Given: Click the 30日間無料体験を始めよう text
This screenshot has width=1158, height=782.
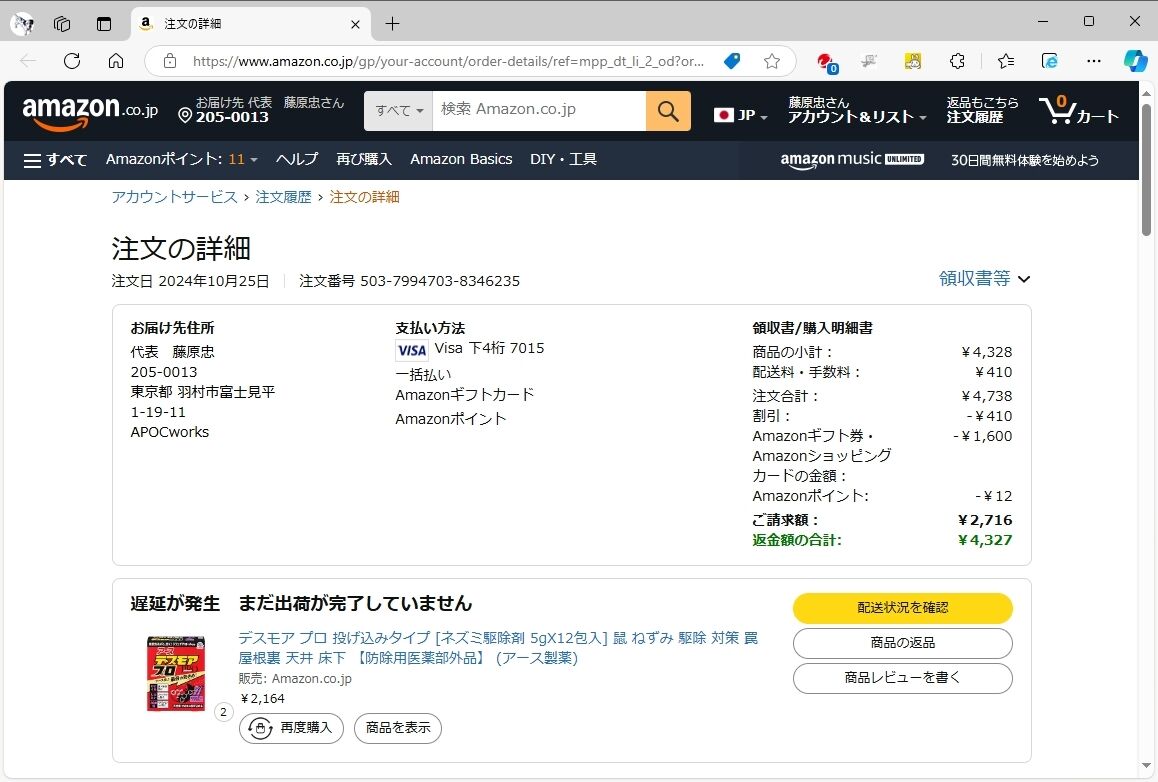Looking at the screenshot, I should 1024,160.
